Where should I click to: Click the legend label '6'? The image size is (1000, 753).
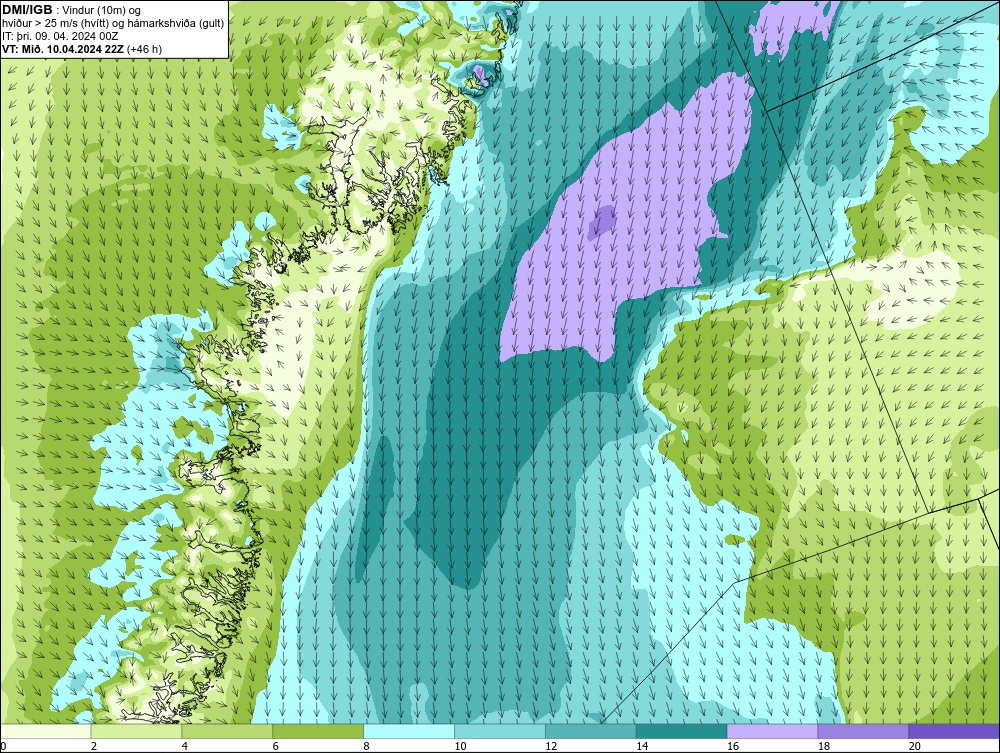[x=276, y=746]
